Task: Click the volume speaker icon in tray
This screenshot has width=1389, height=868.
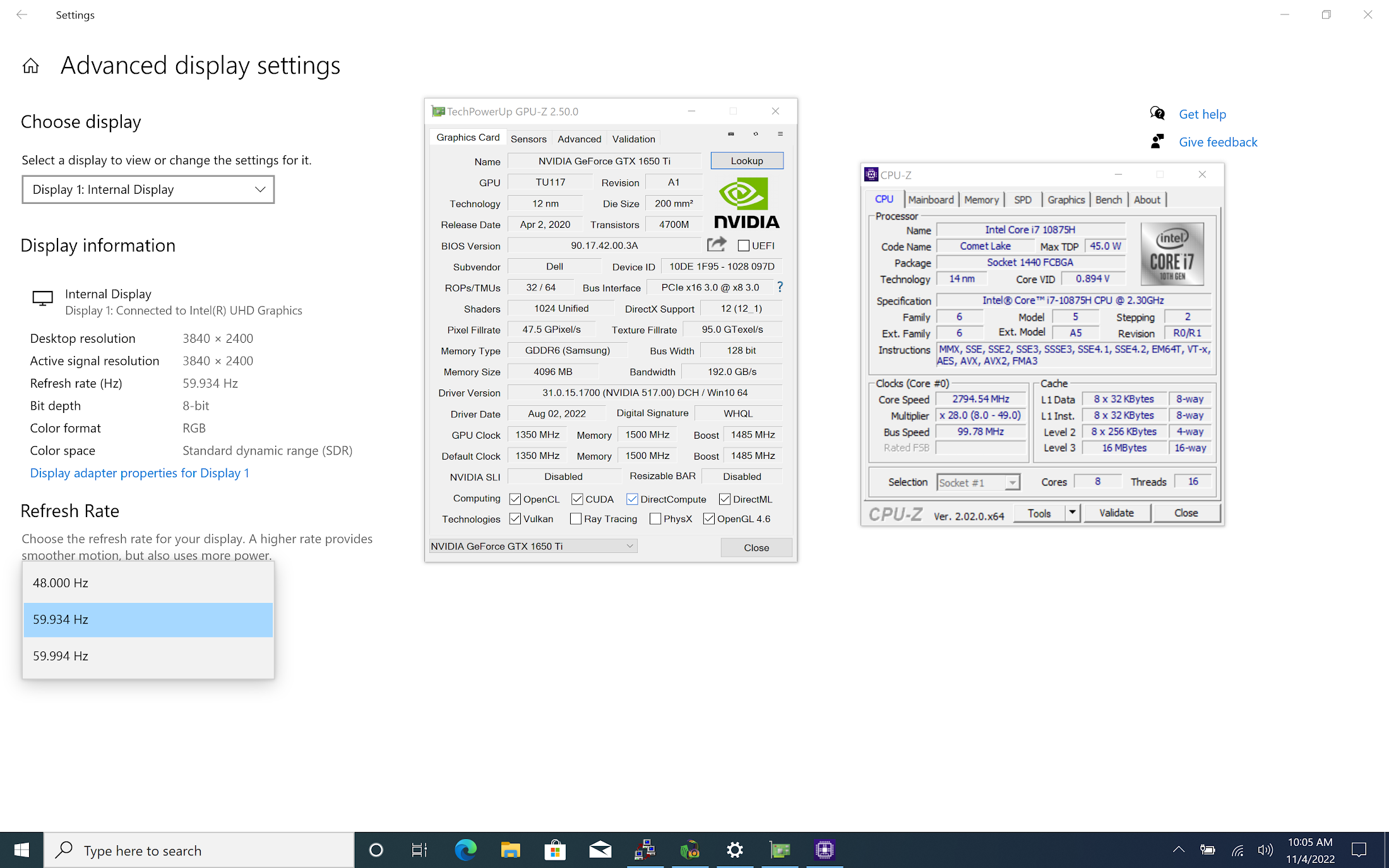Action: coord(1265,850)
